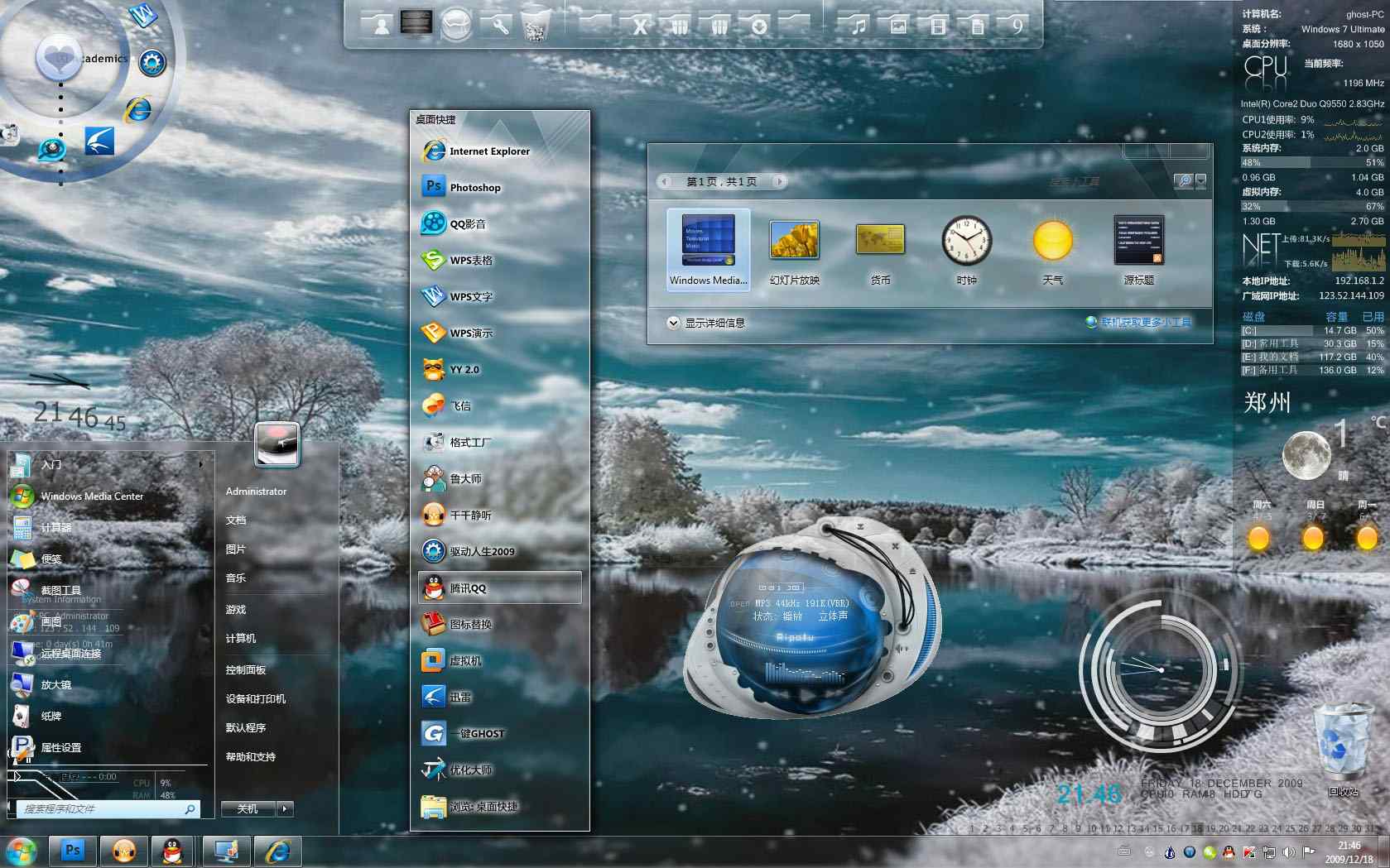Open 放大镜 from Start menu
The height and width of the screenshot is (868, 1390).
108,684
